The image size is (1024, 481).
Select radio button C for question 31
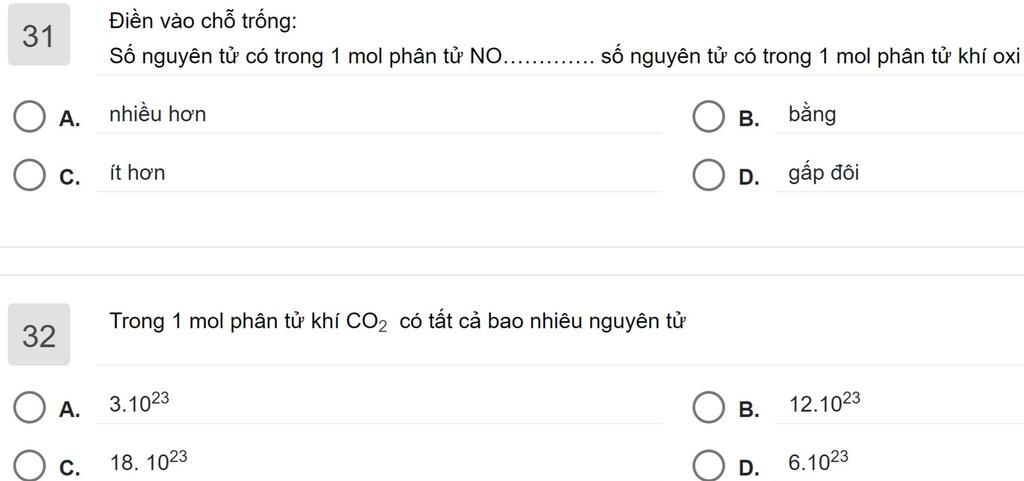coord(30,176)
